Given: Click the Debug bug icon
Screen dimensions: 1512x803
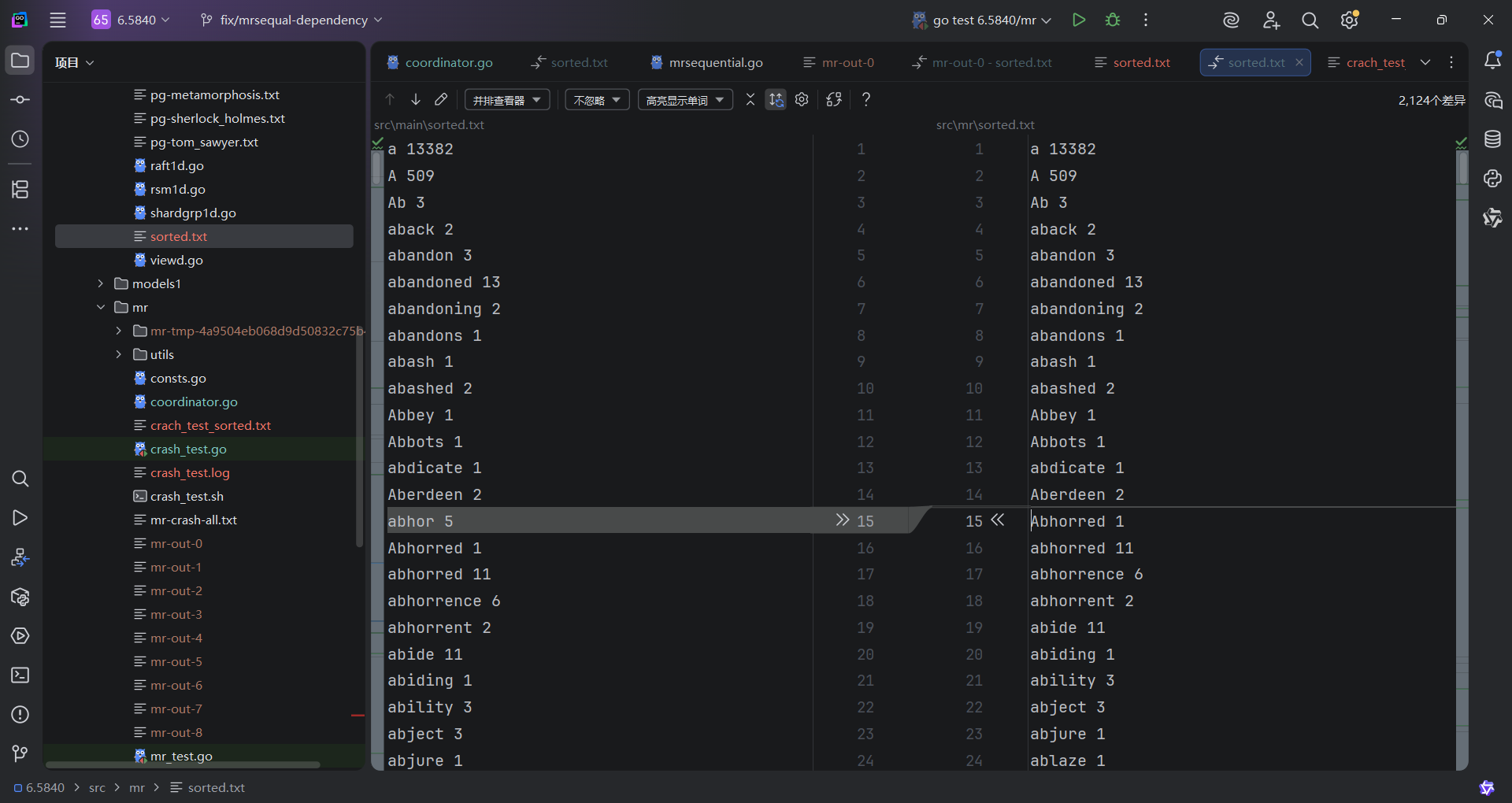Looking at the screenshot, I should point(1112,20).
